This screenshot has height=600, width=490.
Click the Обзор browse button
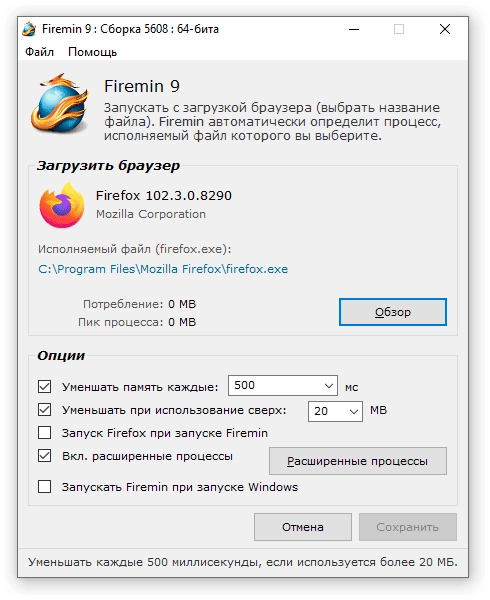pyautogui.click(x=393, y=312)
